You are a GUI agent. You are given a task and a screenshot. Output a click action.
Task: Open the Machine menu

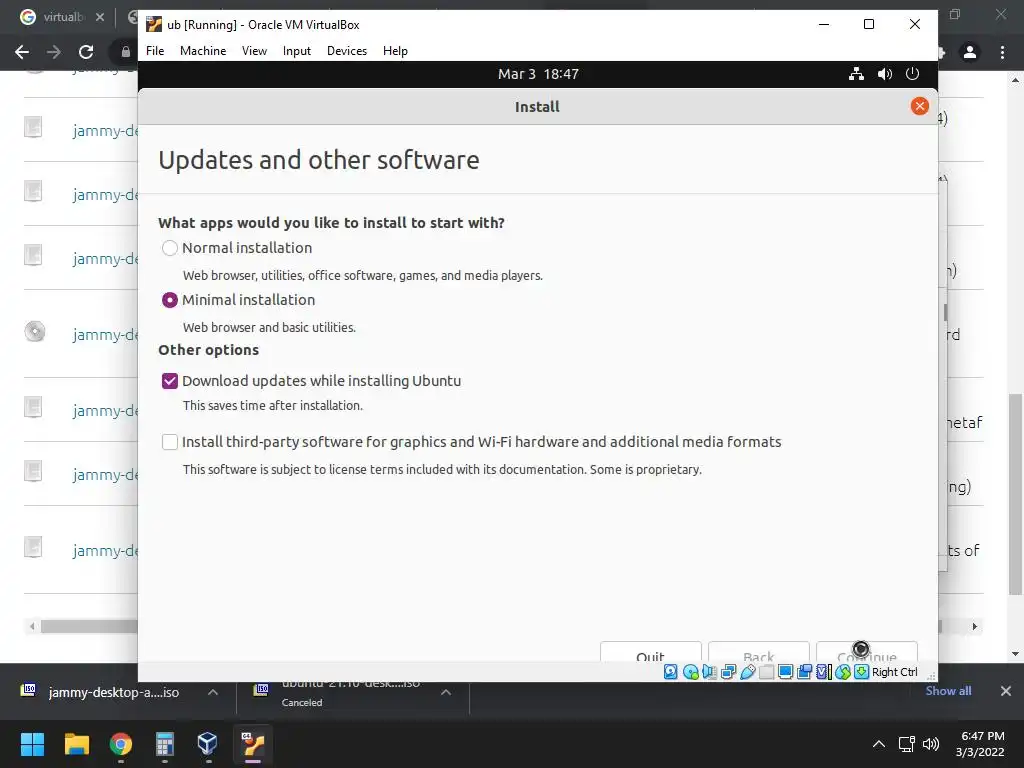point(203,51)
